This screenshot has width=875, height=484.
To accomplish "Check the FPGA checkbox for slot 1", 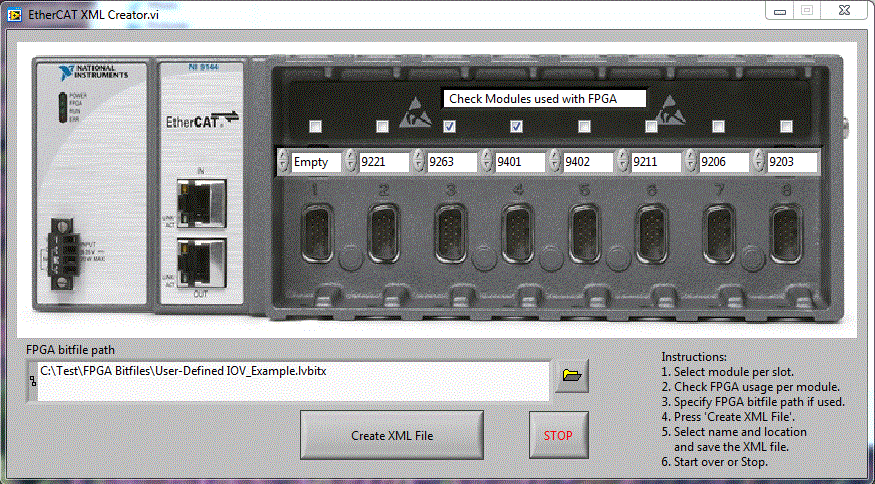I will pos(315,127).
